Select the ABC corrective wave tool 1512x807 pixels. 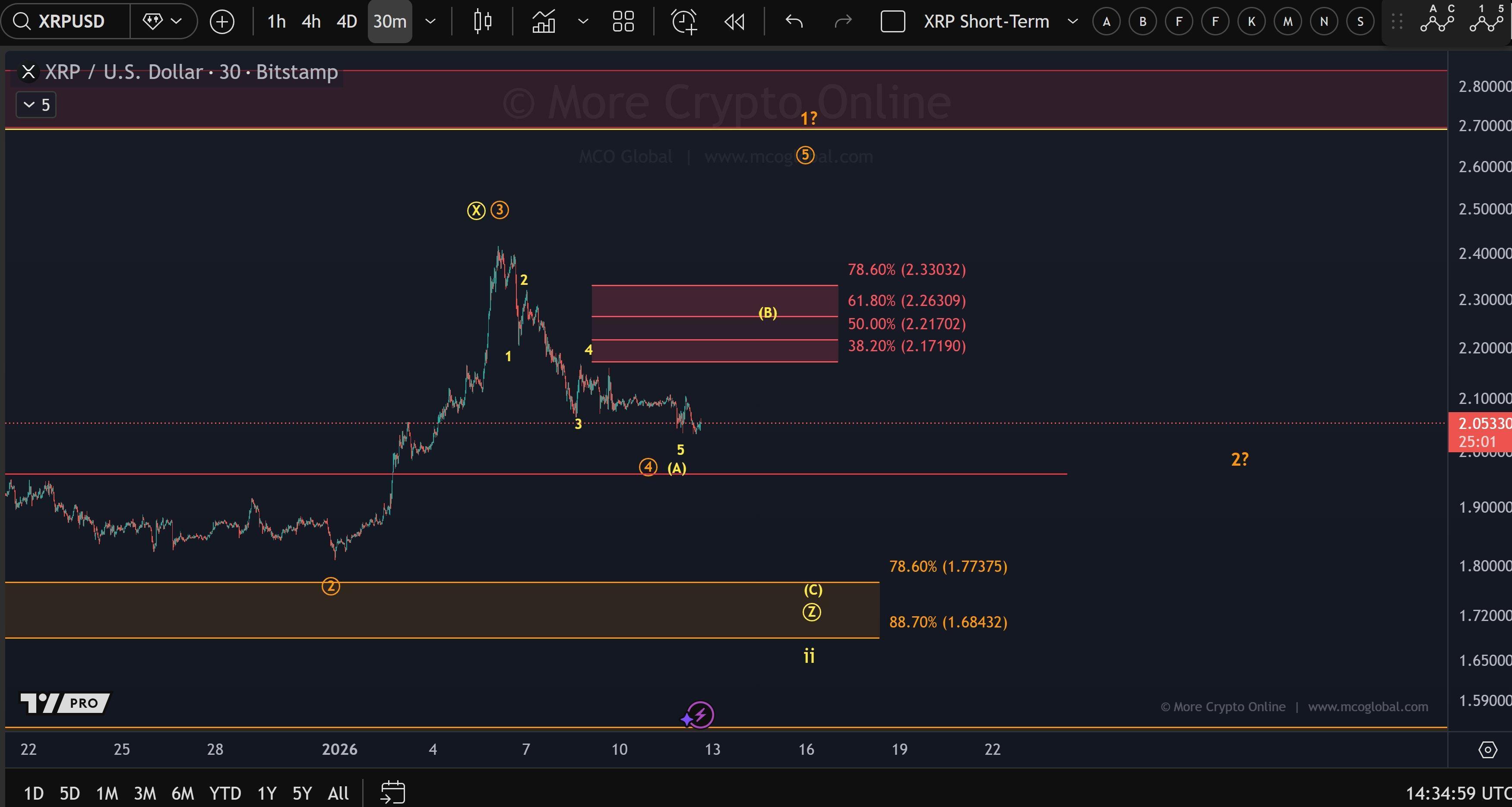coord(1438,22)
